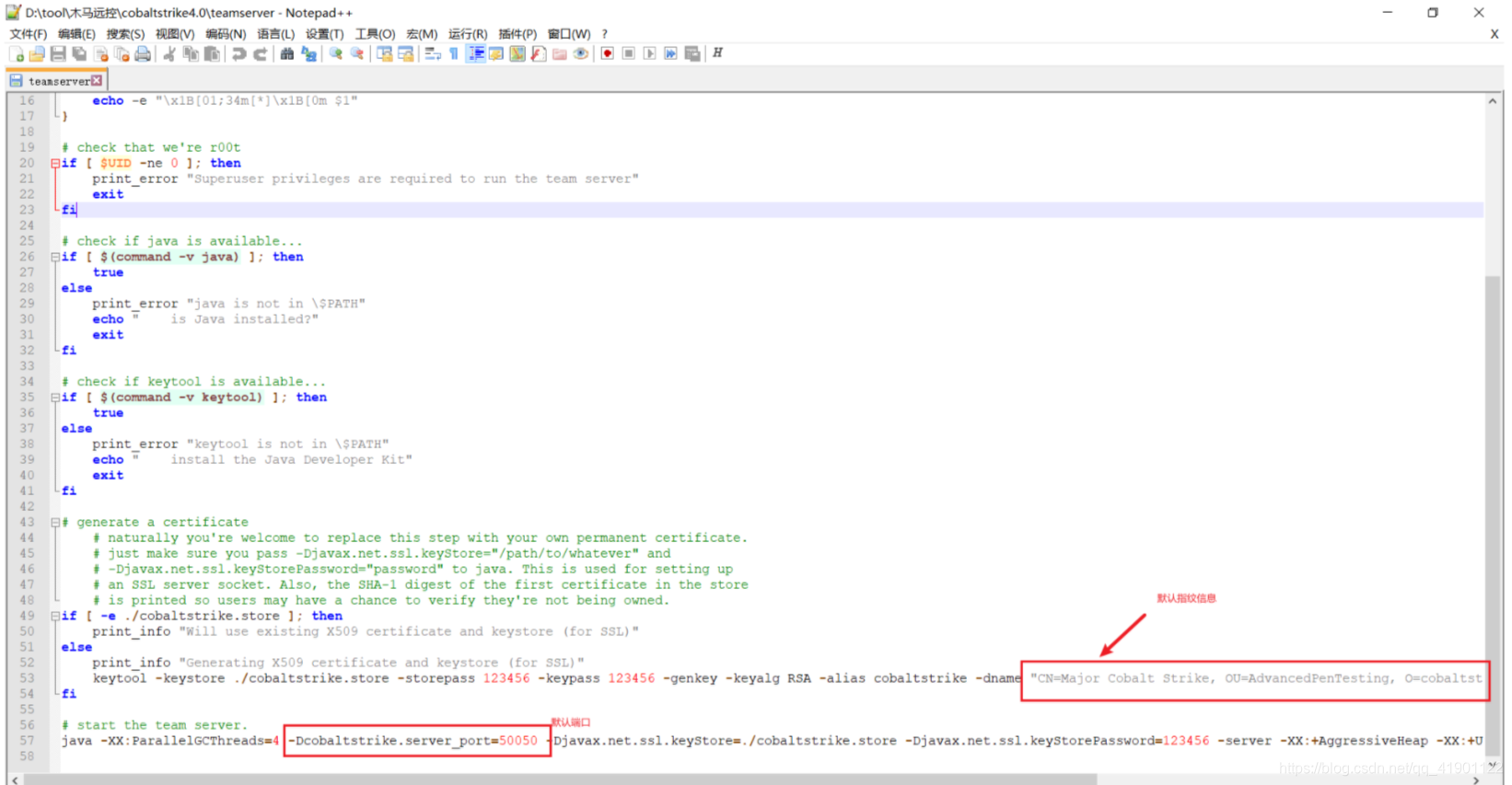Place cursor in "# start the team server." comment
Viewport: 1512px width, 785px height.
tap(155, 725)
